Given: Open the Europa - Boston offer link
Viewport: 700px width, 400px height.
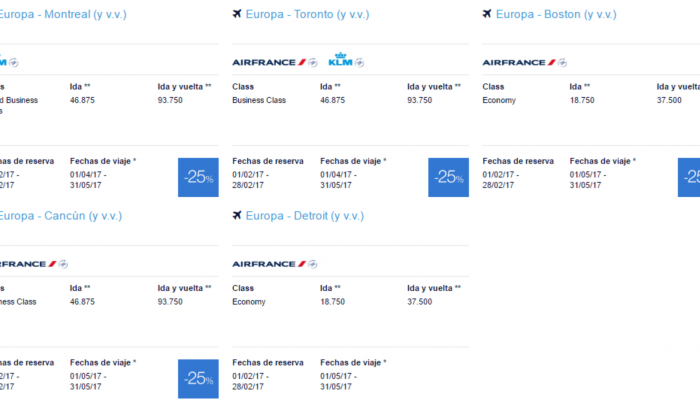Looking at the screenshot, I should click(x=556, y=14).
